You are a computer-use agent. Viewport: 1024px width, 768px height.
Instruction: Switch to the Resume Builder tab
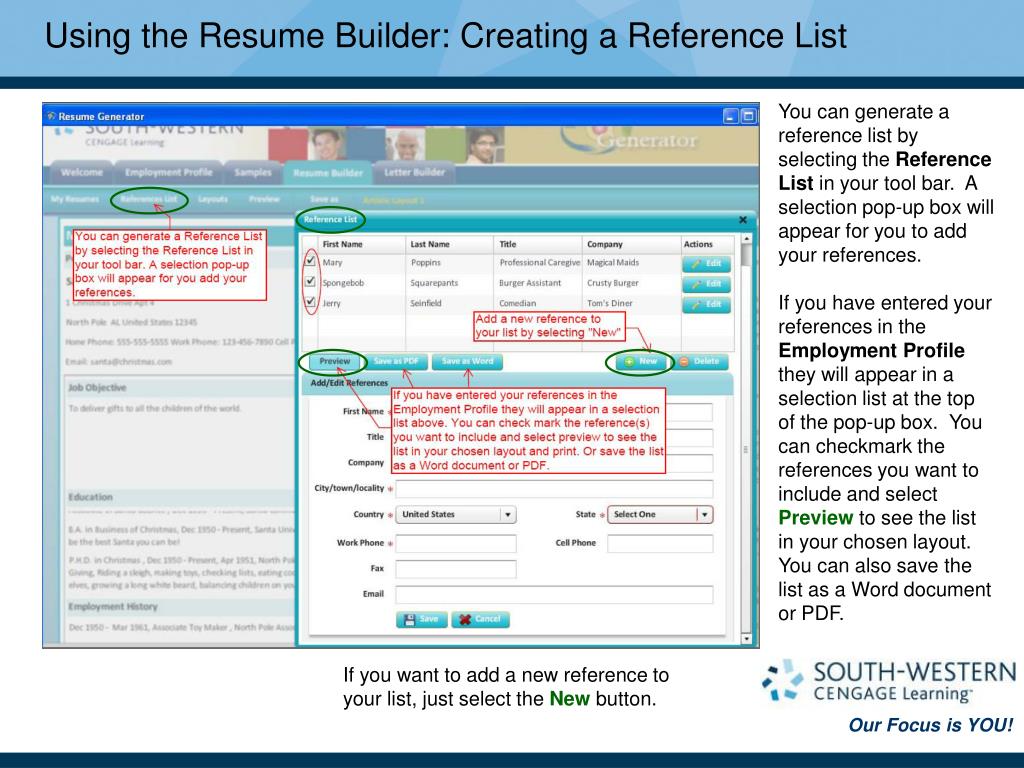(328, 173)
